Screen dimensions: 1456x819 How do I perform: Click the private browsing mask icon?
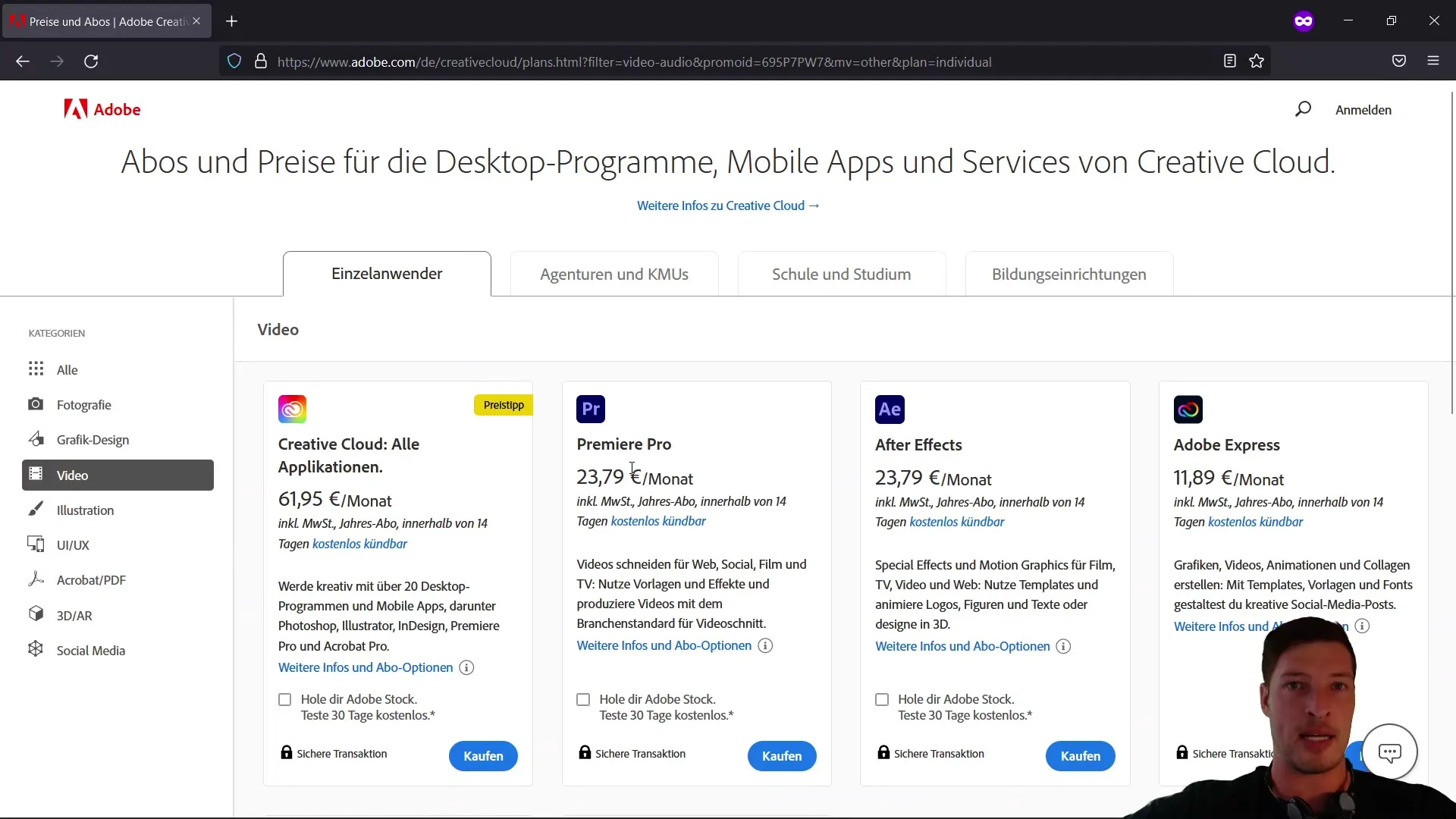(x=1304, y=21)
